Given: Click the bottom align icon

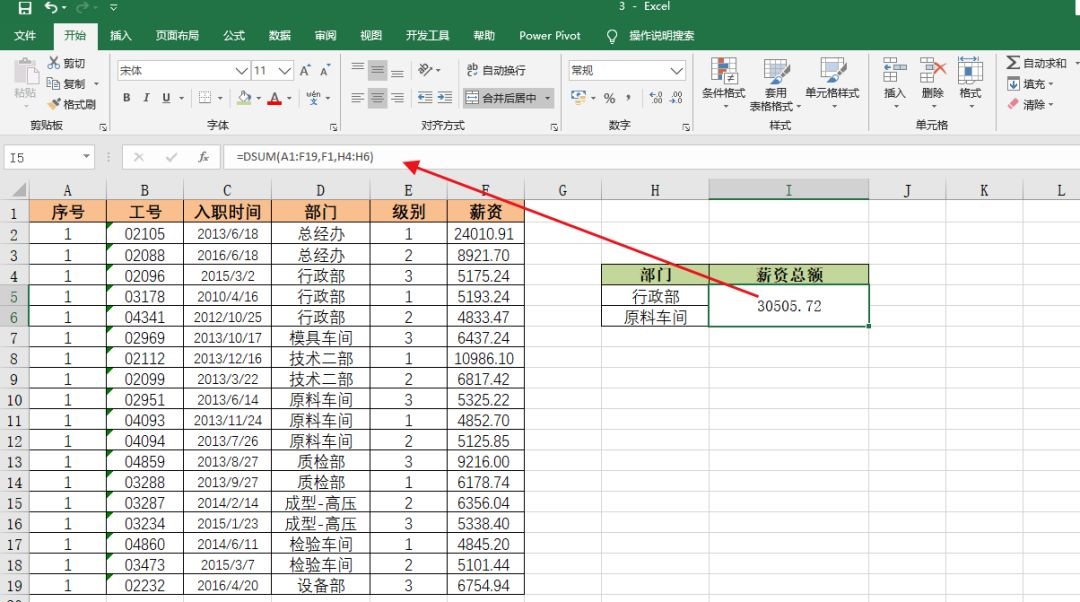Looking at the screenshot, I should [x=397, y=70].
